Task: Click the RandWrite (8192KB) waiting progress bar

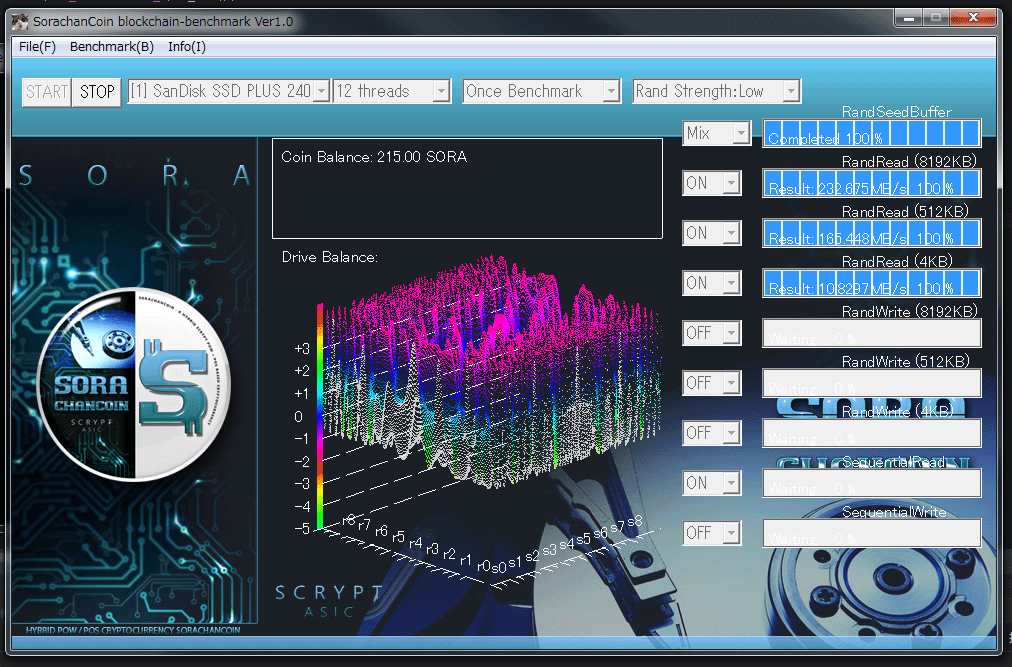Action: pyautogui.click(x=871, y=333)
